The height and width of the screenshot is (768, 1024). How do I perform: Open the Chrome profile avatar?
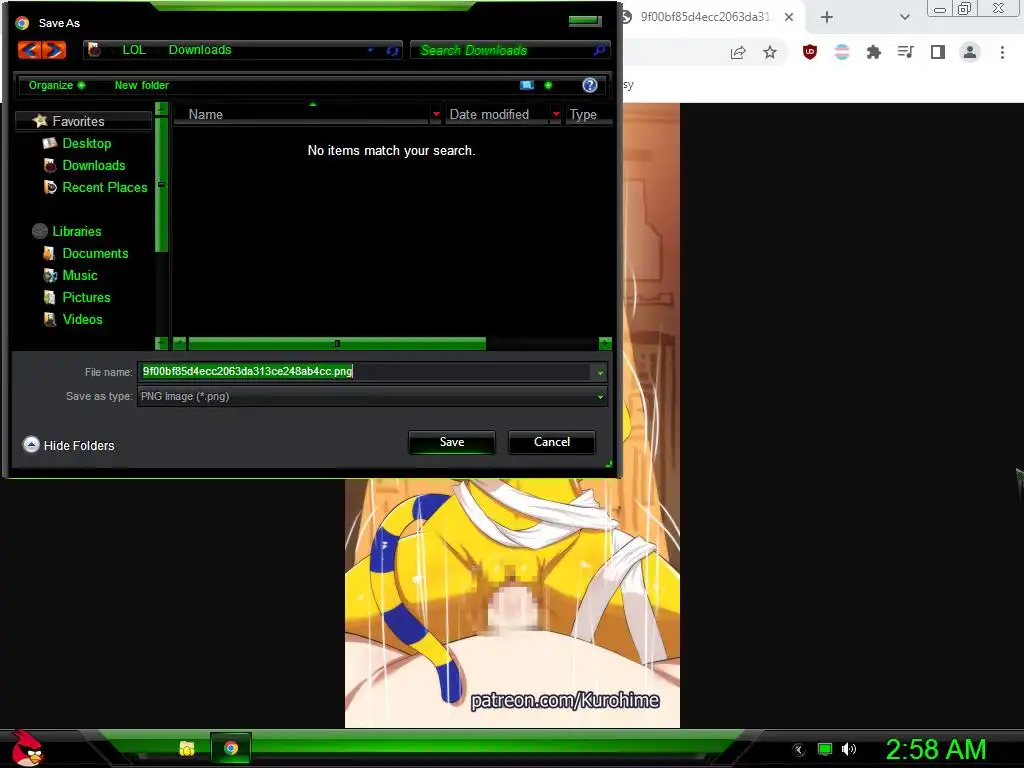coord(970,52)
